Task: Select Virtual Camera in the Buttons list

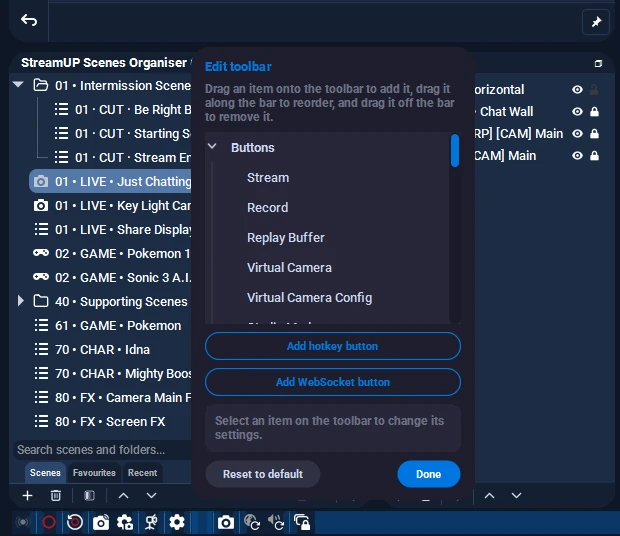Action: pyautogui.click(x=289, y=268)
